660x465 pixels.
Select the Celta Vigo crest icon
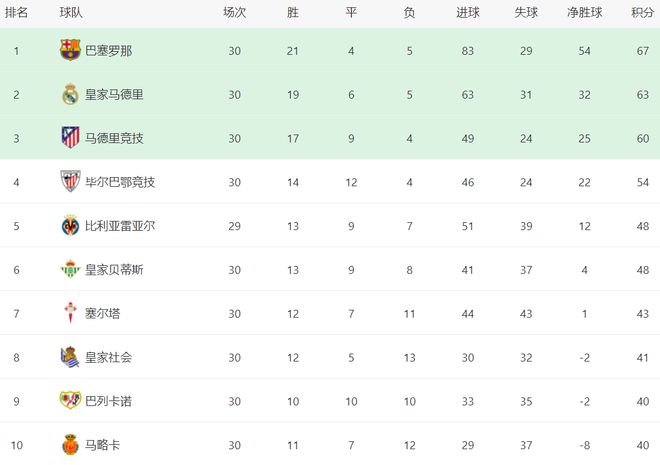point(70,313)
